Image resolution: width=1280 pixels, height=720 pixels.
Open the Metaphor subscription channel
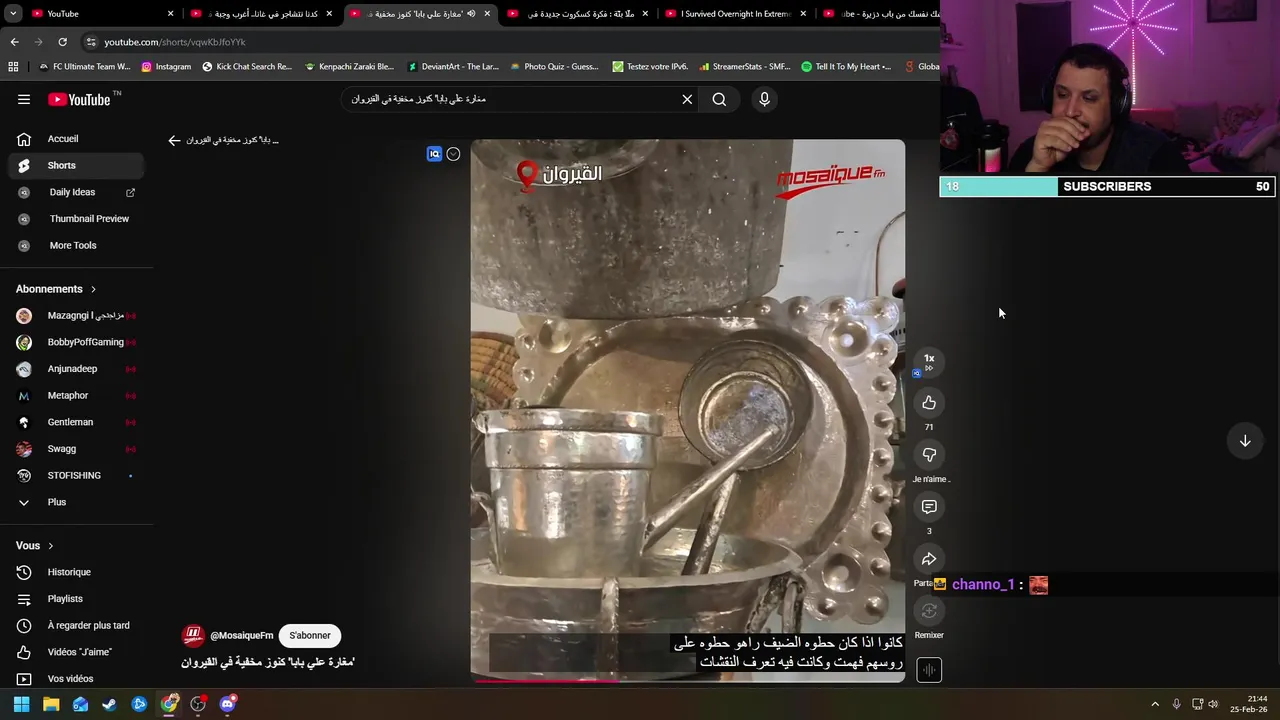(x=77, y=395)
